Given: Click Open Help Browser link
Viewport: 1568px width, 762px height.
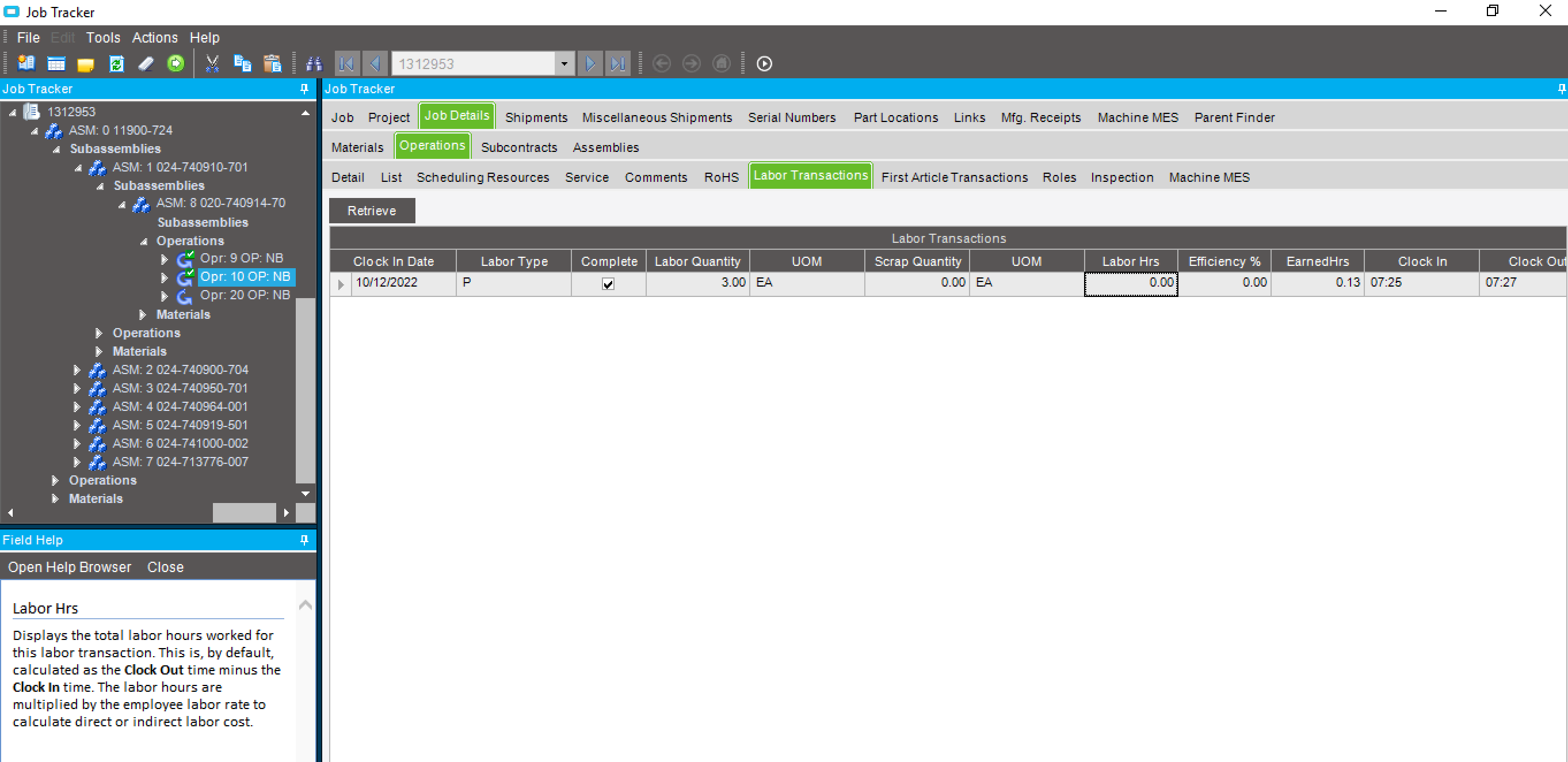Looking at the screenshot, I should pyautogui.click(x=70, y=567).
